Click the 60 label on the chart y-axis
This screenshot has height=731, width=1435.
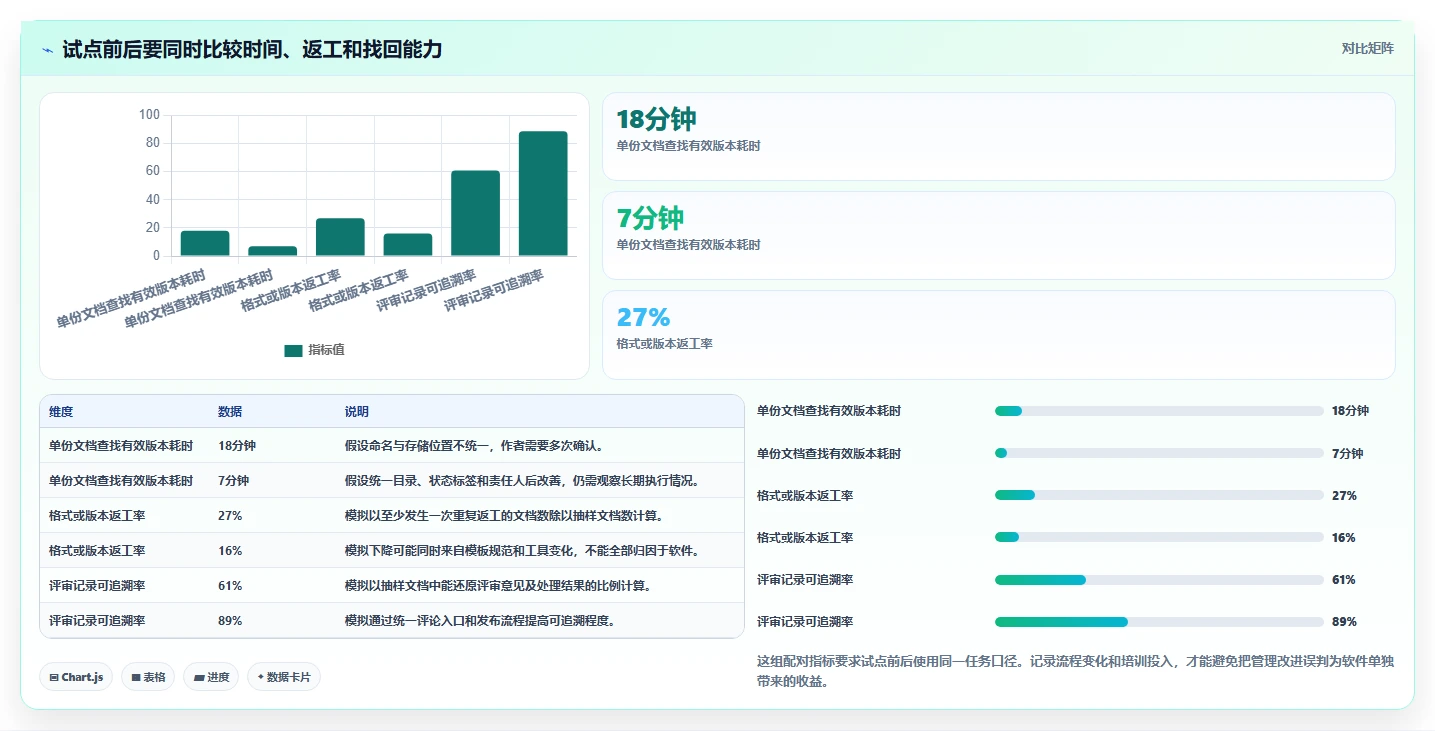point(152,171)
